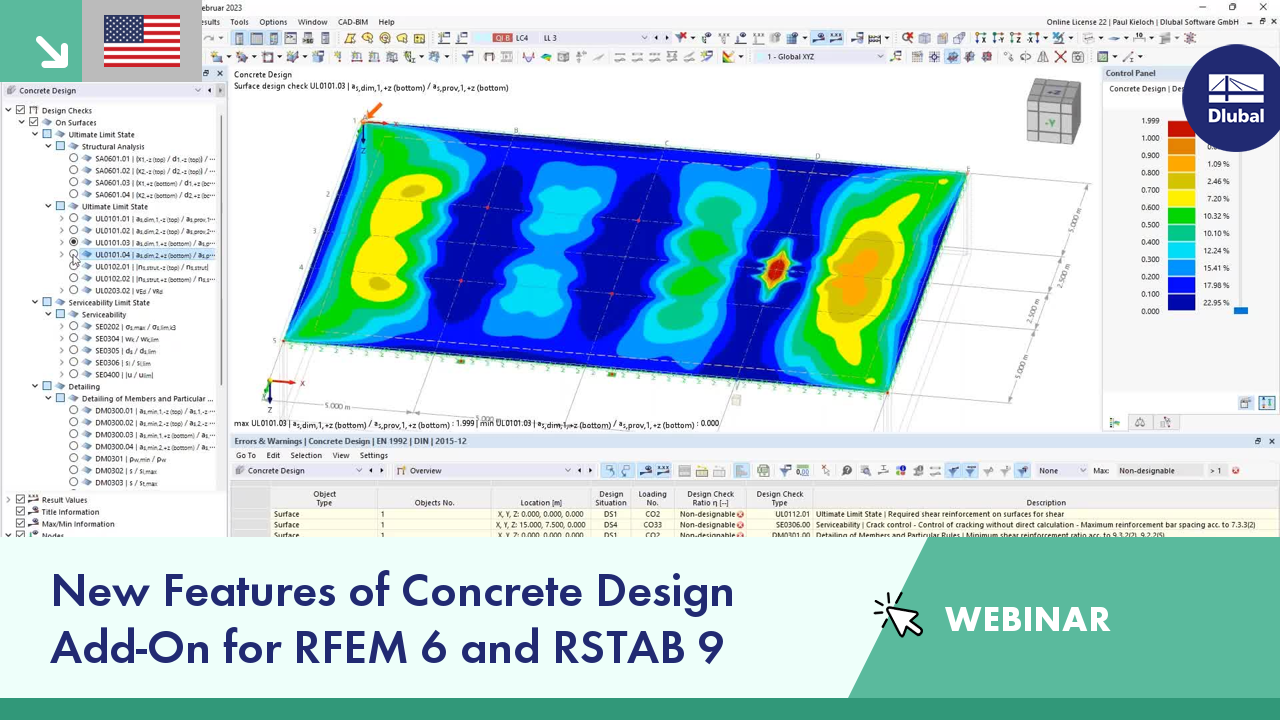Select the UL0101.04 radio button

tap(74, 254)
